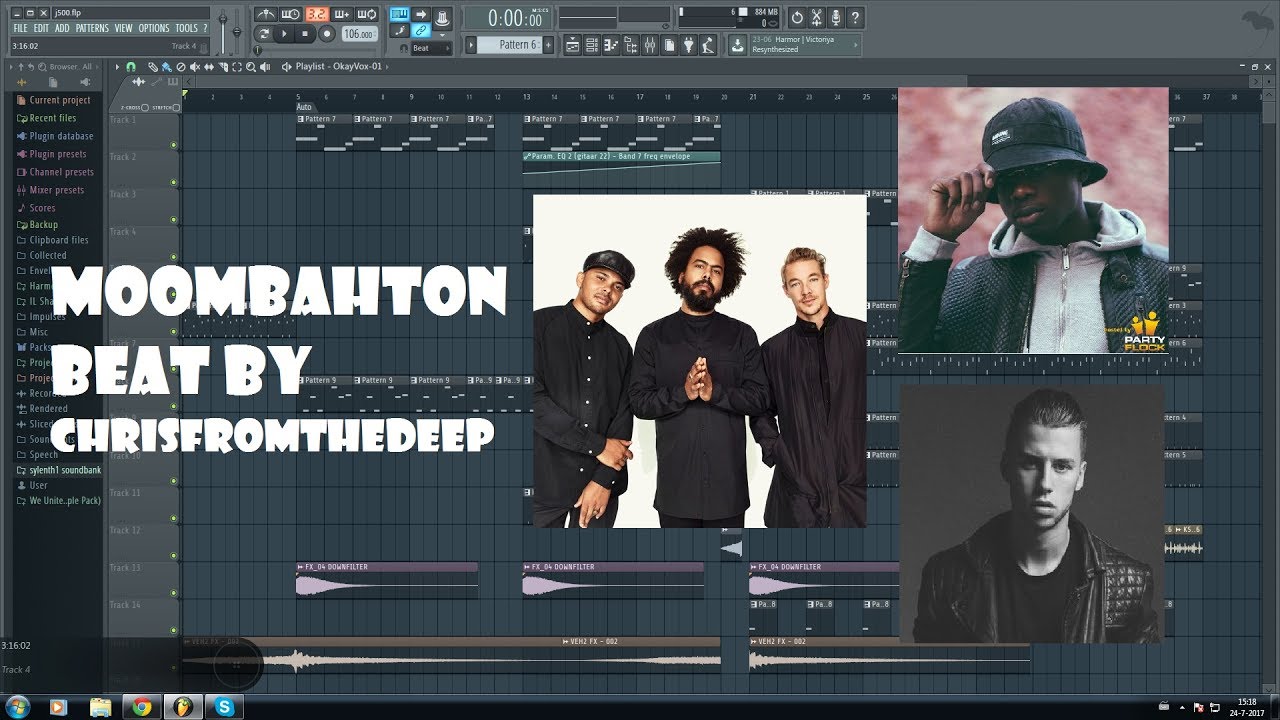Show the Browser from toolbar
The width and height of the screenshot is (1280, 720).
point(631,45)
